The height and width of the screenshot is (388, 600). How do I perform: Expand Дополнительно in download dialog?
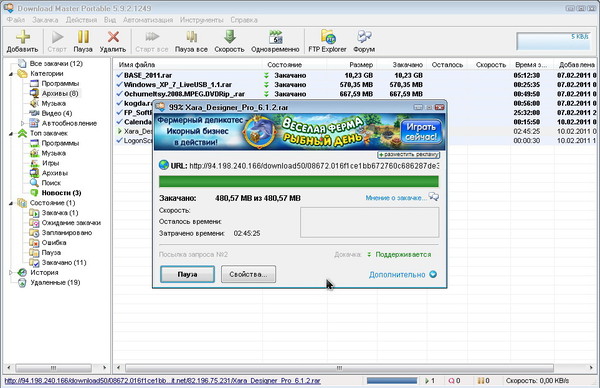403,274
